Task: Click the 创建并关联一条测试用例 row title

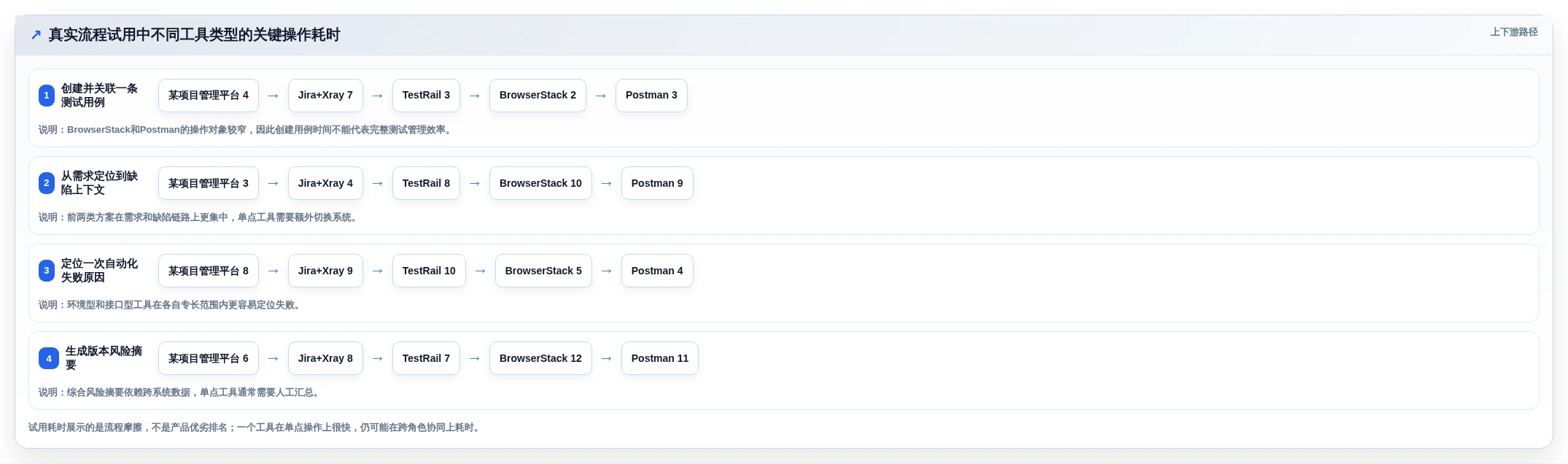Action: pos(99,96)
